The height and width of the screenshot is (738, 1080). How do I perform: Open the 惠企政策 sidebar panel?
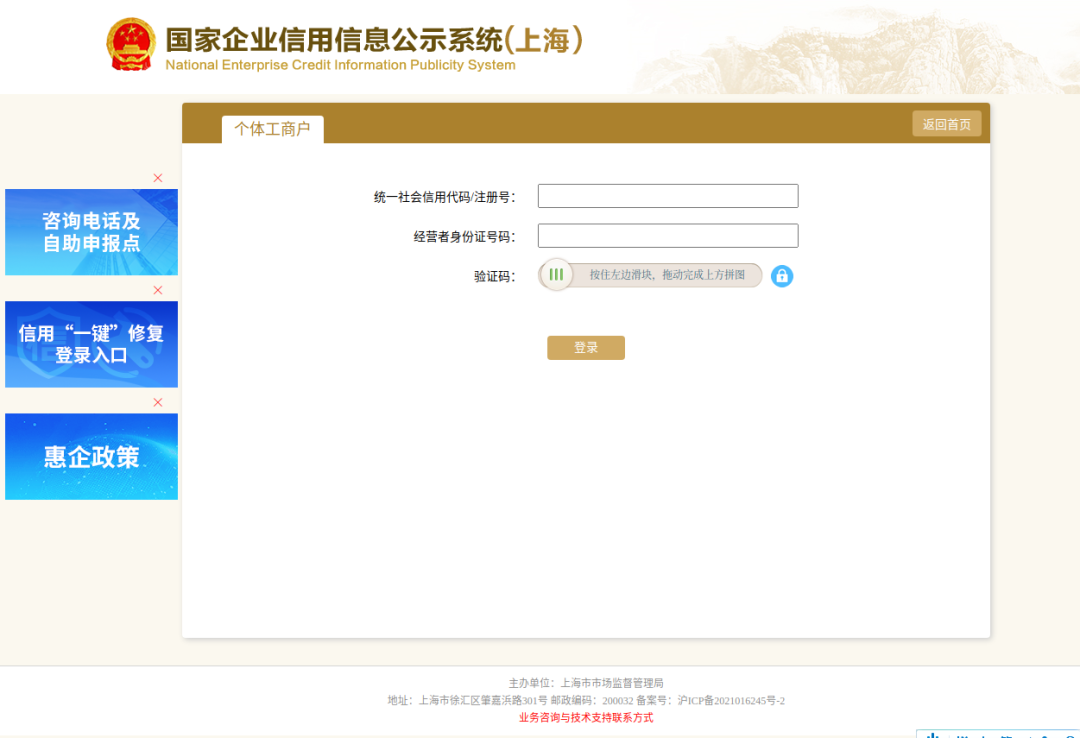[x=91, y=456]
